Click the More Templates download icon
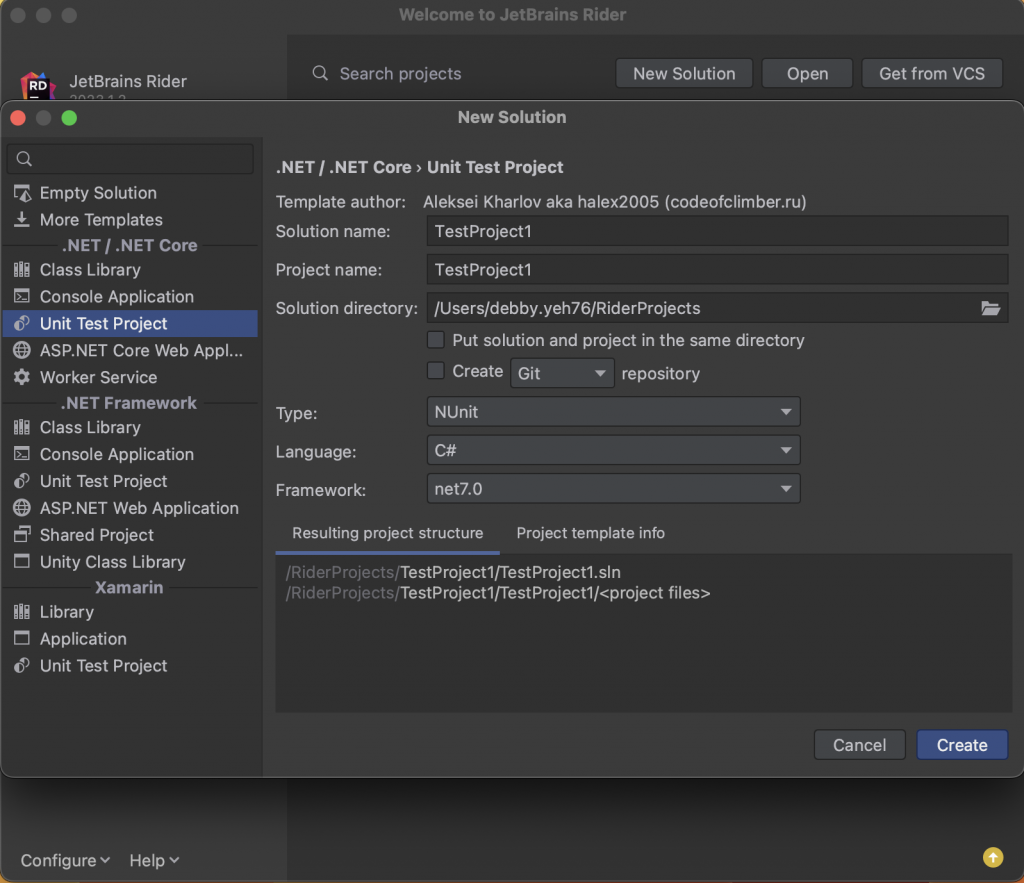Screen dimensions: 1024x883 tap(22, 220)
